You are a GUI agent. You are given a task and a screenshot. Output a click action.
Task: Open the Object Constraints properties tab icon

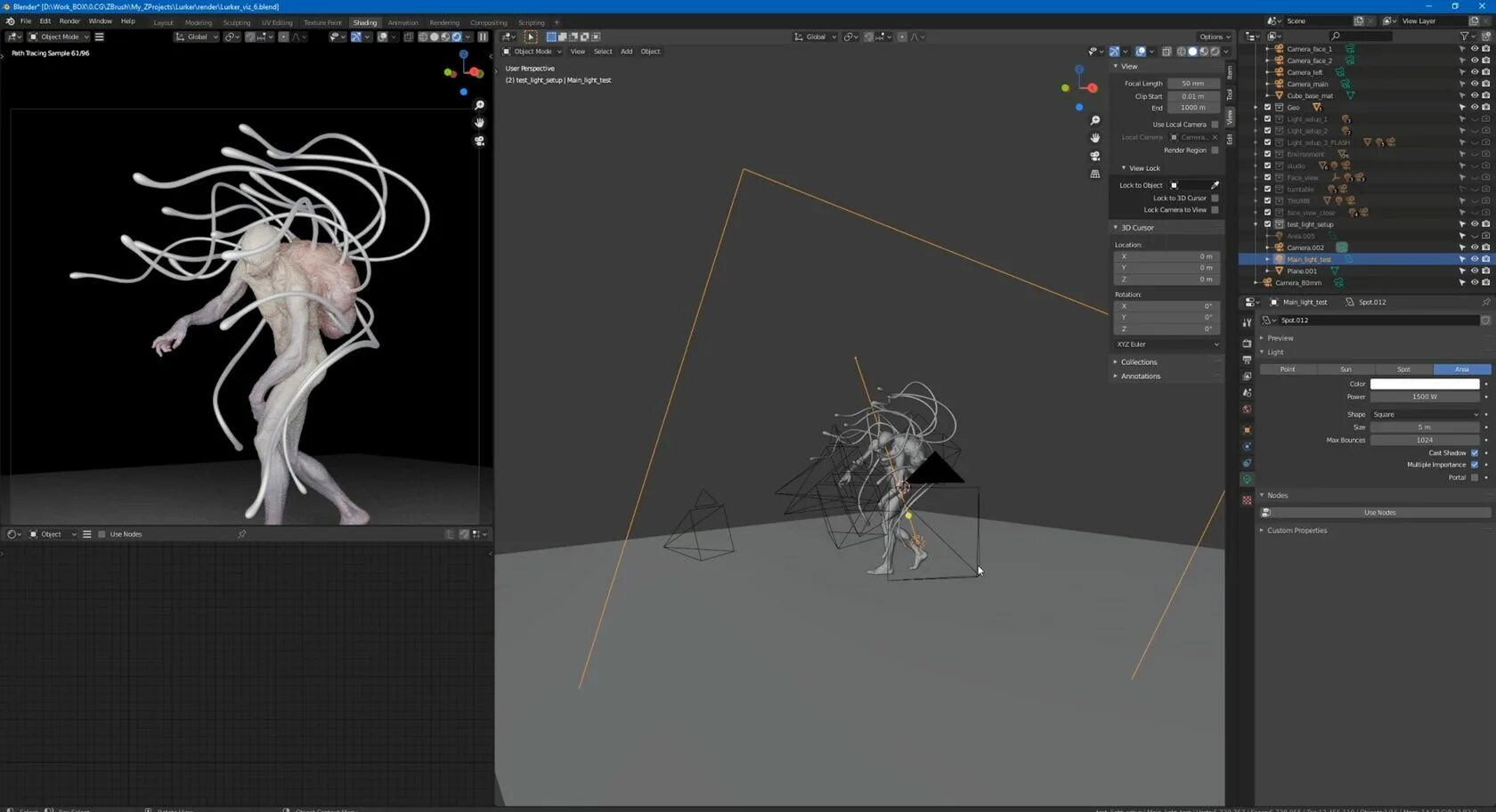click(x=1247, y=463)
